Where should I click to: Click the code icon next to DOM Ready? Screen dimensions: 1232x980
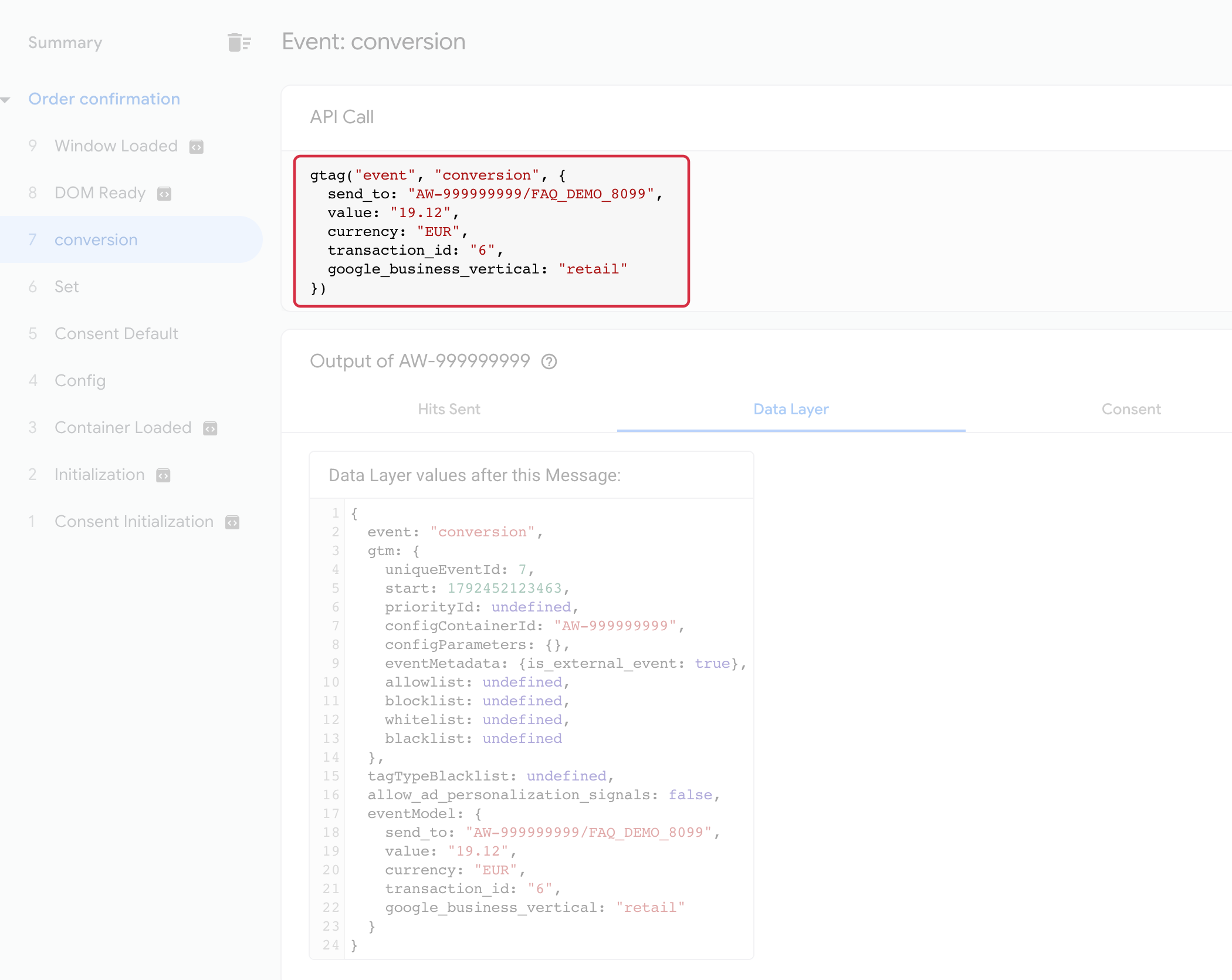tap(164, 194)
